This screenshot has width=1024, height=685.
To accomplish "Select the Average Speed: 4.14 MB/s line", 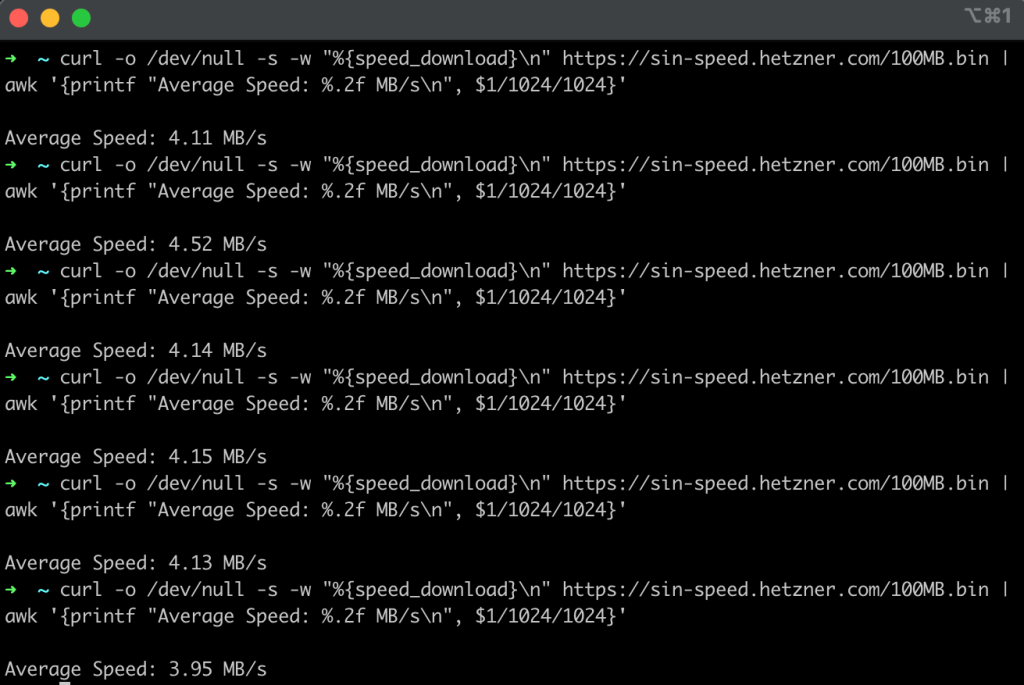I will [x=136, y=351].
